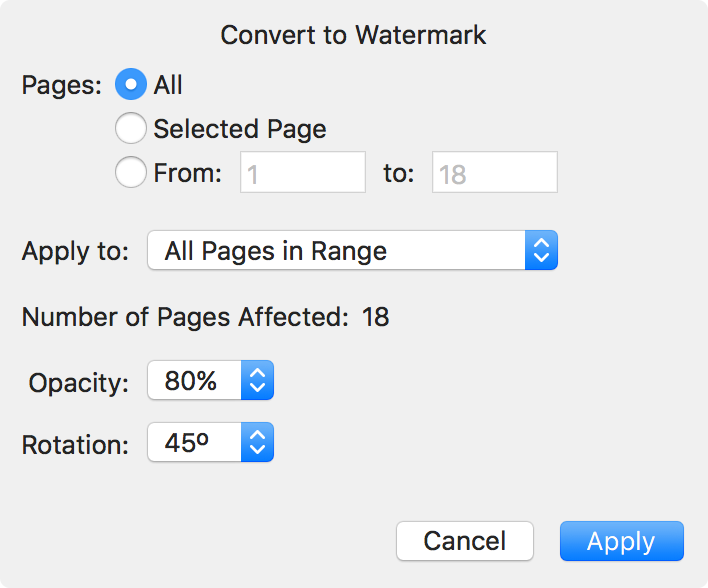Click the 'Pages:' label
Image resolution: width=708 pixels, height=588 pixels.
[62, 85]
